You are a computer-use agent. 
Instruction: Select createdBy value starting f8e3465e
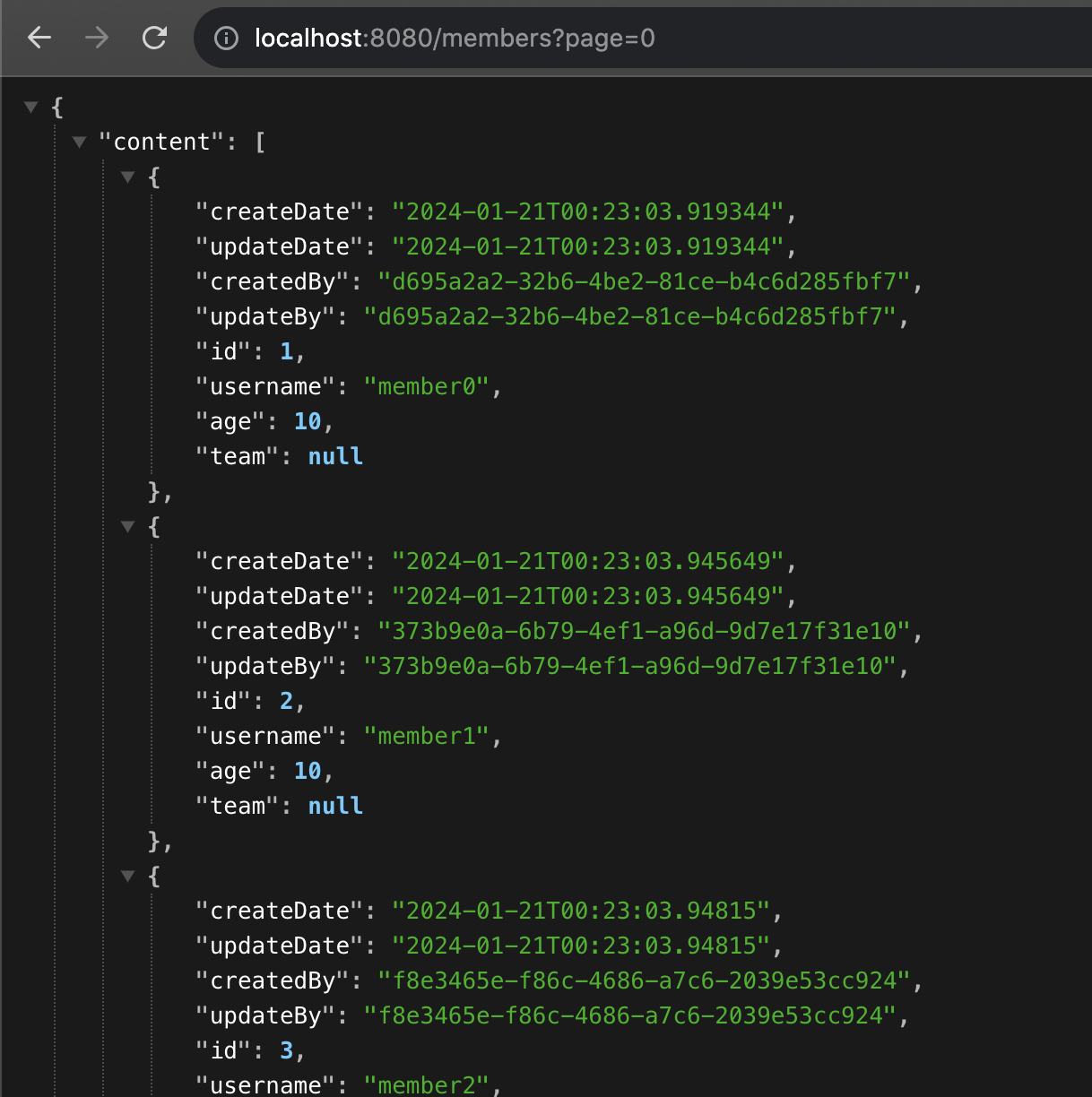[x=645, y=980]
